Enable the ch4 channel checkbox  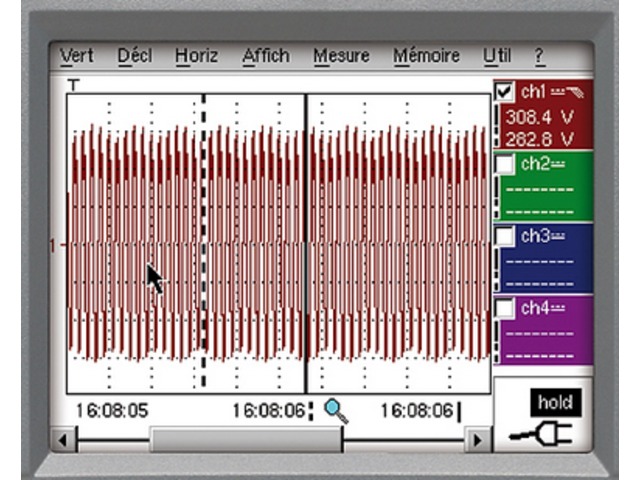coord(506,308)
